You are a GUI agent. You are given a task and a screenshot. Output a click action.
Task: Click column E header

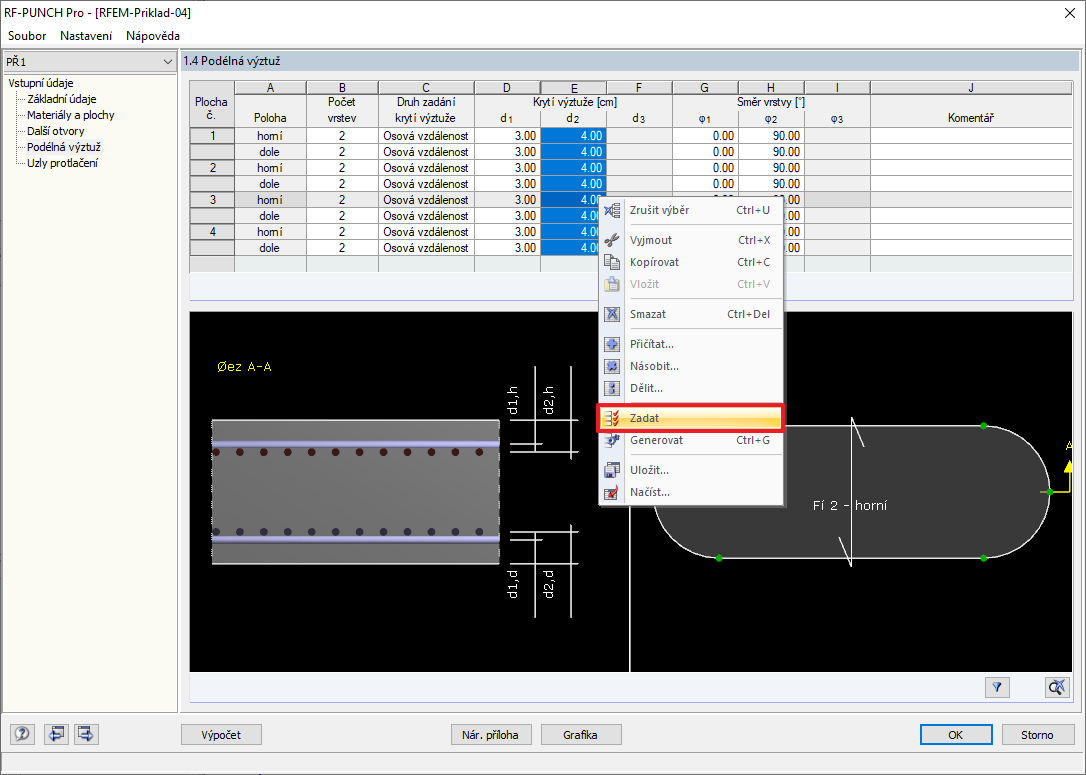point(573,88)
